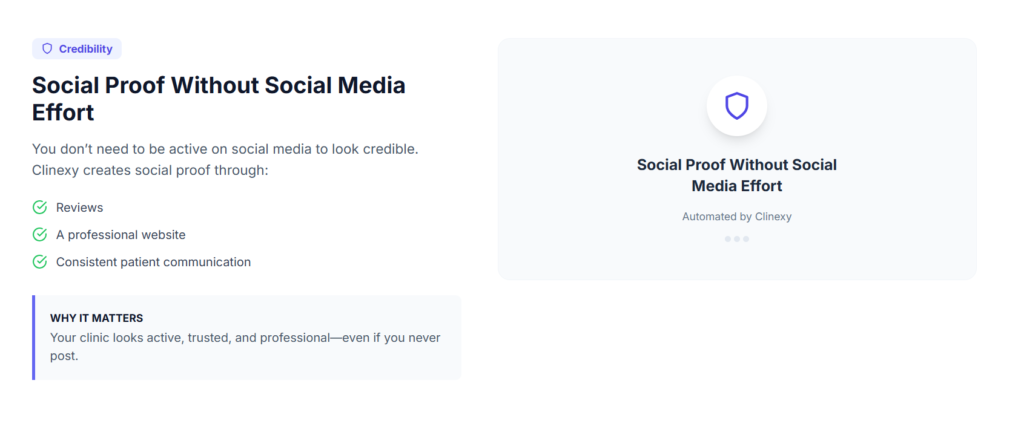
Task: Click the WHY IT MATTERS heading
Action: pos(96,318)
